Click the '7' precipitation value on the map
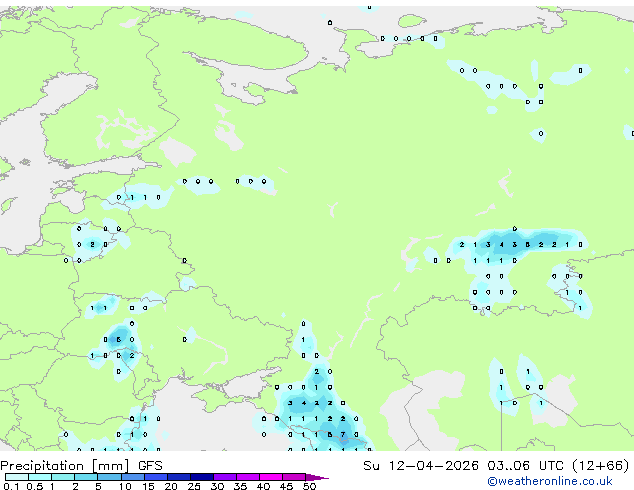The width and height of the screenshot is (634, 490). [343, 435]
